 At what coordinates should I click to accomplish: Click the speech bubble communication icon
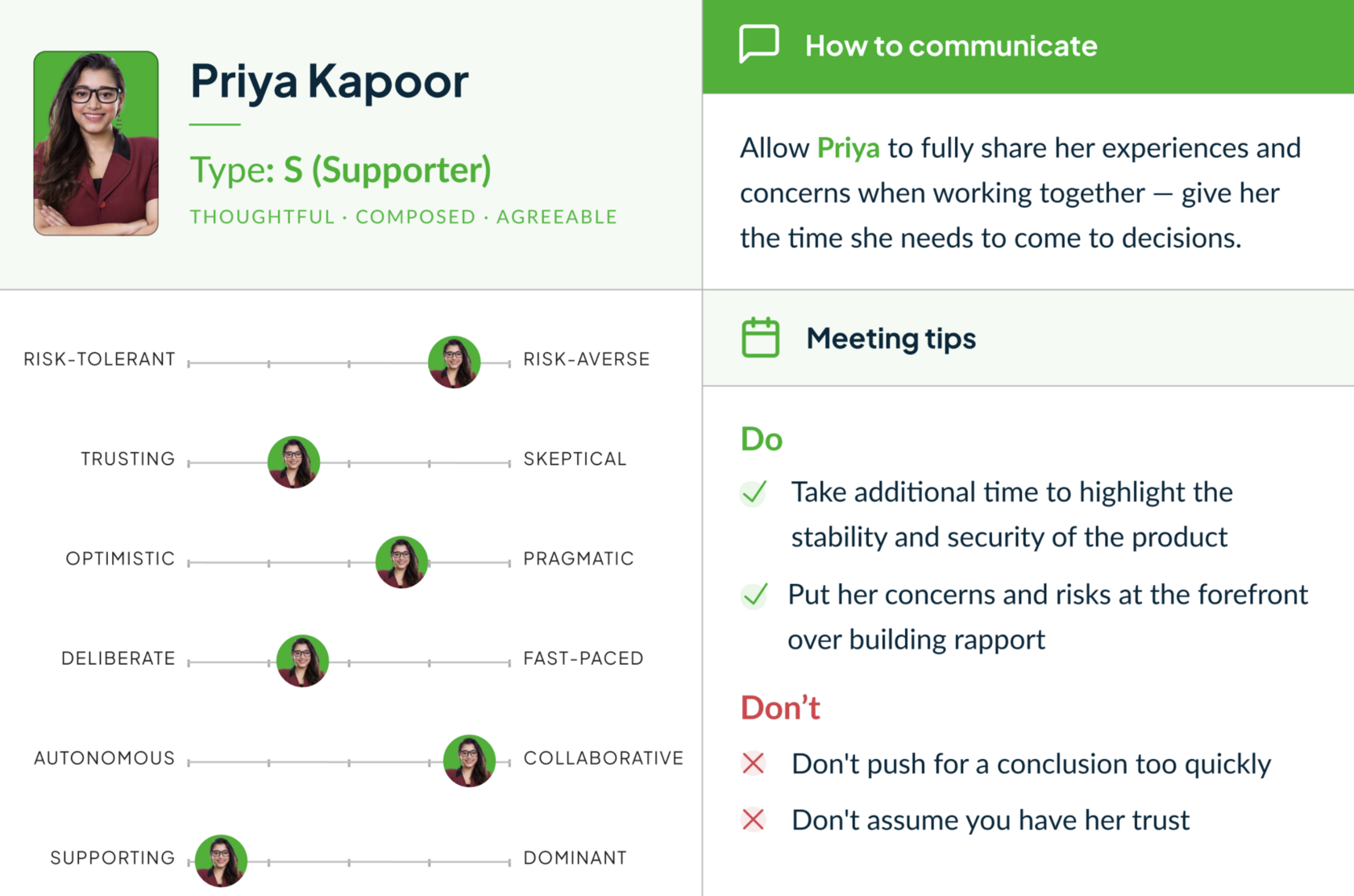(758, 44)
